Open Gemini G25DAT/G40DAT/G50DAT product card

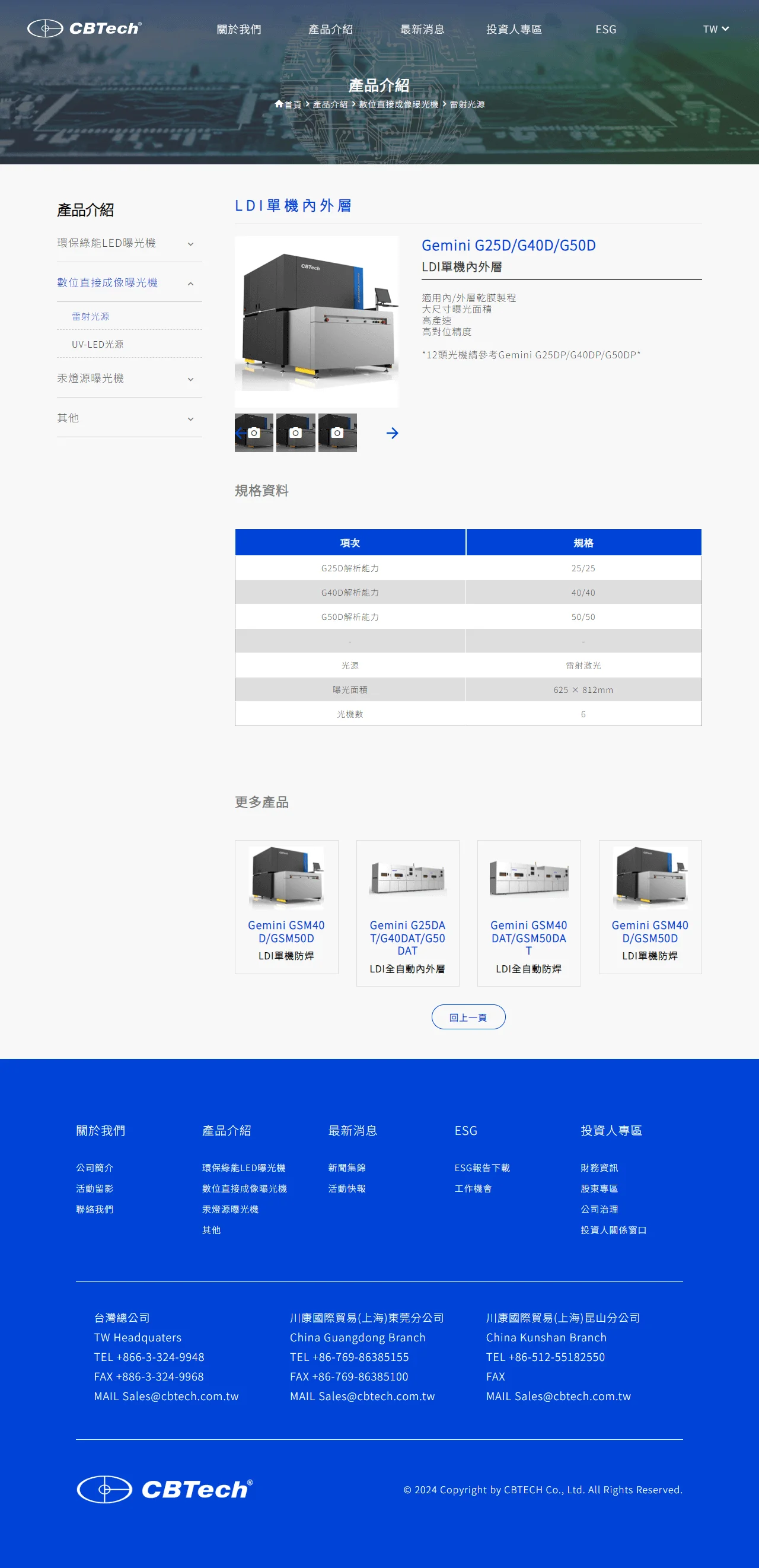tap(407, 913)
